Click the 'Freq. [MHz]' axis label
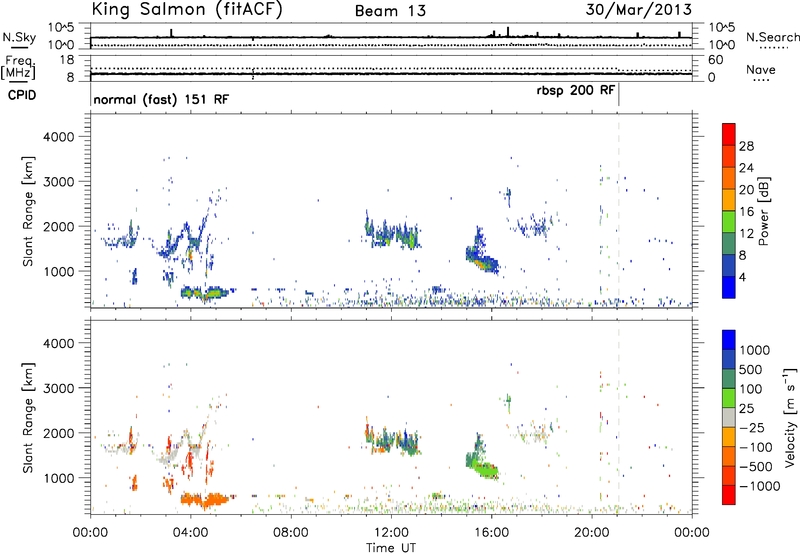 coord(18,68)
